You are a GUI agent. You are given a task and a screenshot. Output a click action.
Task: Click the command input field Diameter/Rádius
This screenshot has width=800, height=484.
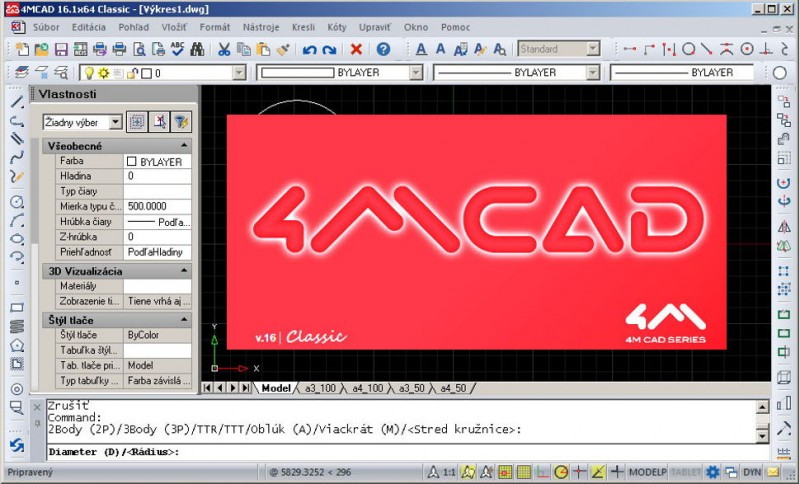pos(407,452)
